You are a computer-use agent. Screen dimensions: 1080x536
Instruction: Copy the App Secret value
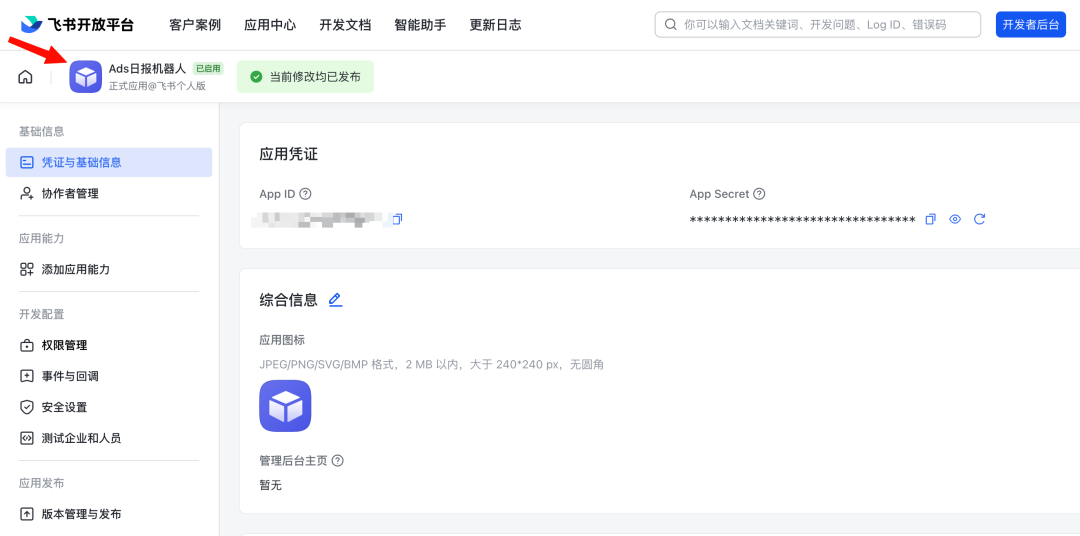coord(931,219)
